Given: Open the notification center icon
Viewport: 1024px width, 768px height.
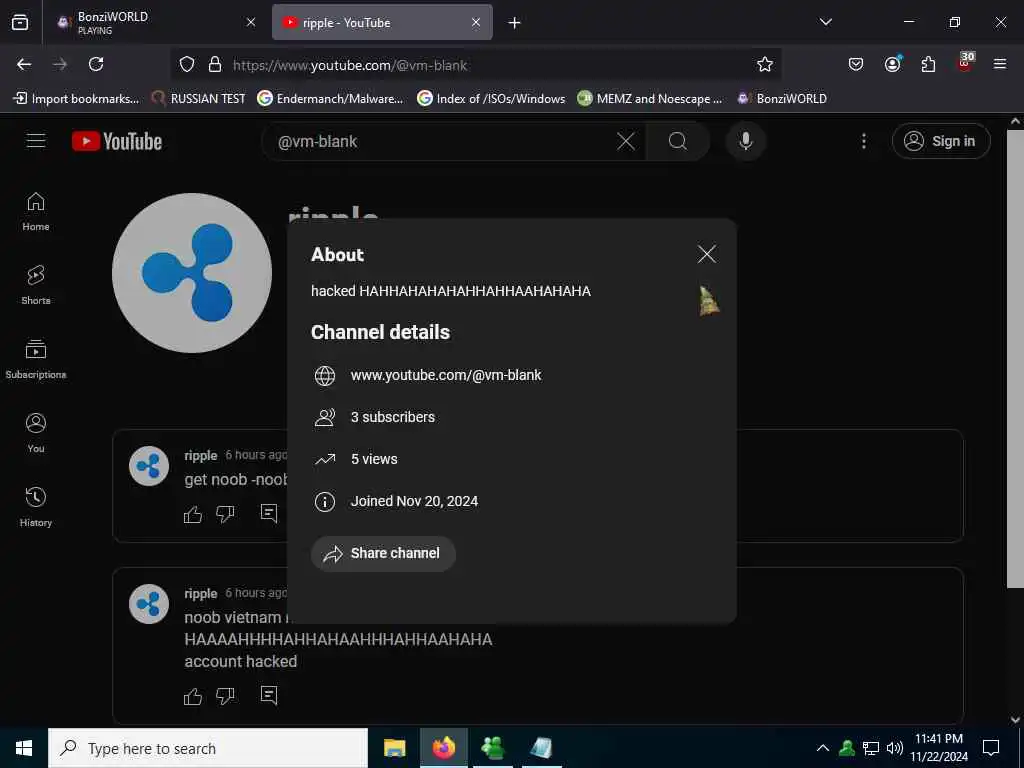Looking at the screenshot, I should pyautogui.click(x=991, y=748).
